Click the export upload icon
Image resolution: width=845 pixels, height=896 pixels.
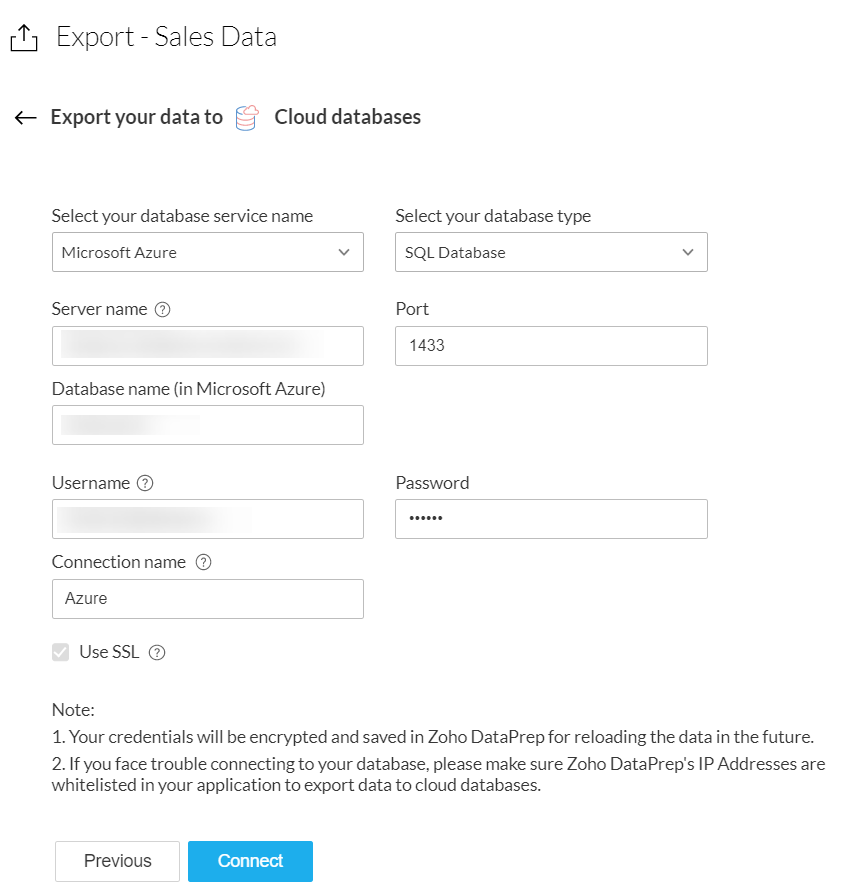pyautogui.click(x=24, y=38)
